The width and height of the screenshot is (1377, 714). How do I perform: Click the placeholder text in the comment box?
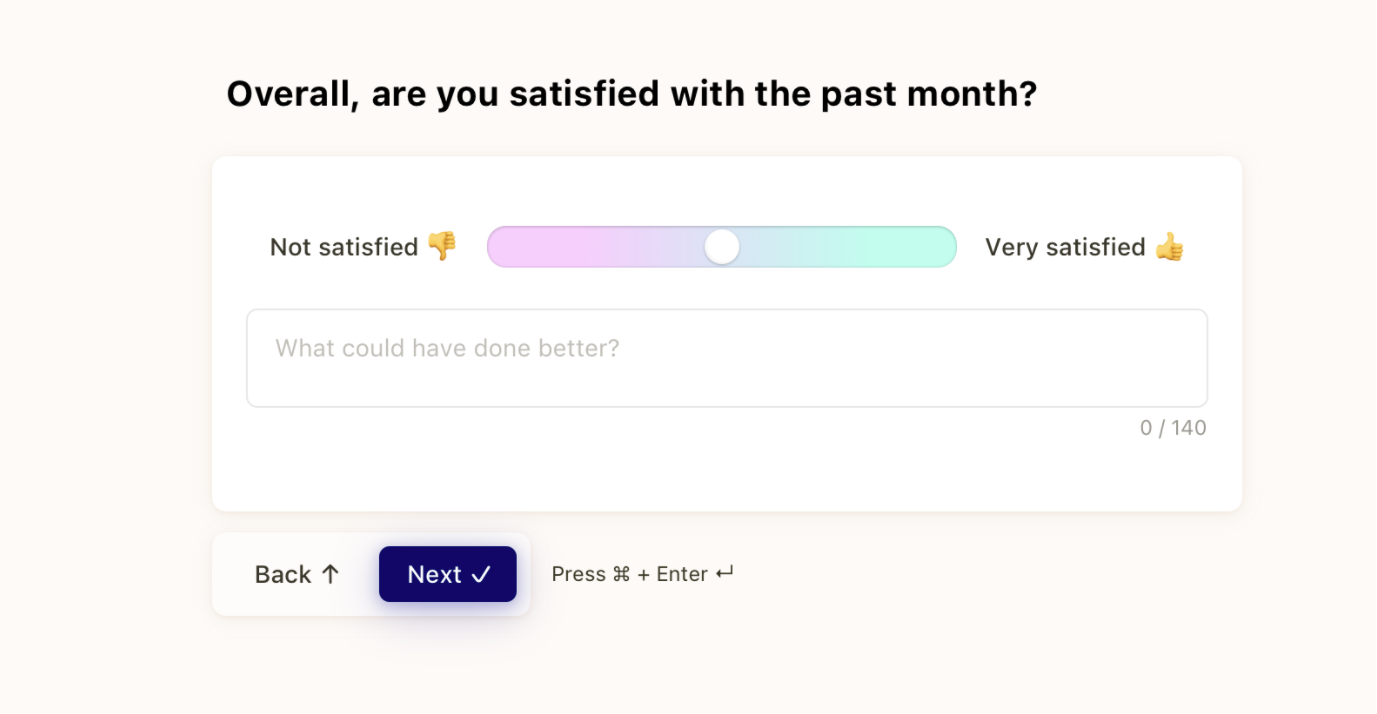tap(447, 347)
